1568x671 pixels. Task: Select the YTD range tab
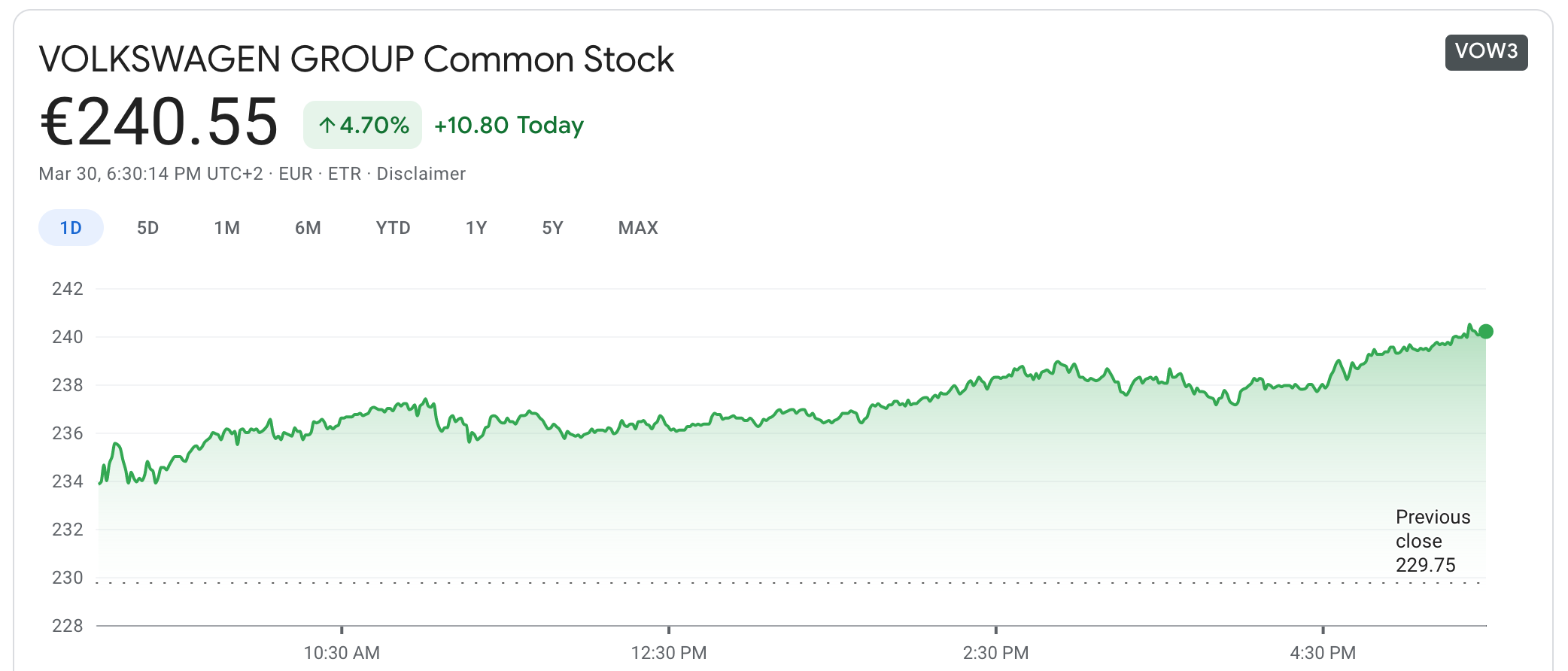[x=393, y=228]
